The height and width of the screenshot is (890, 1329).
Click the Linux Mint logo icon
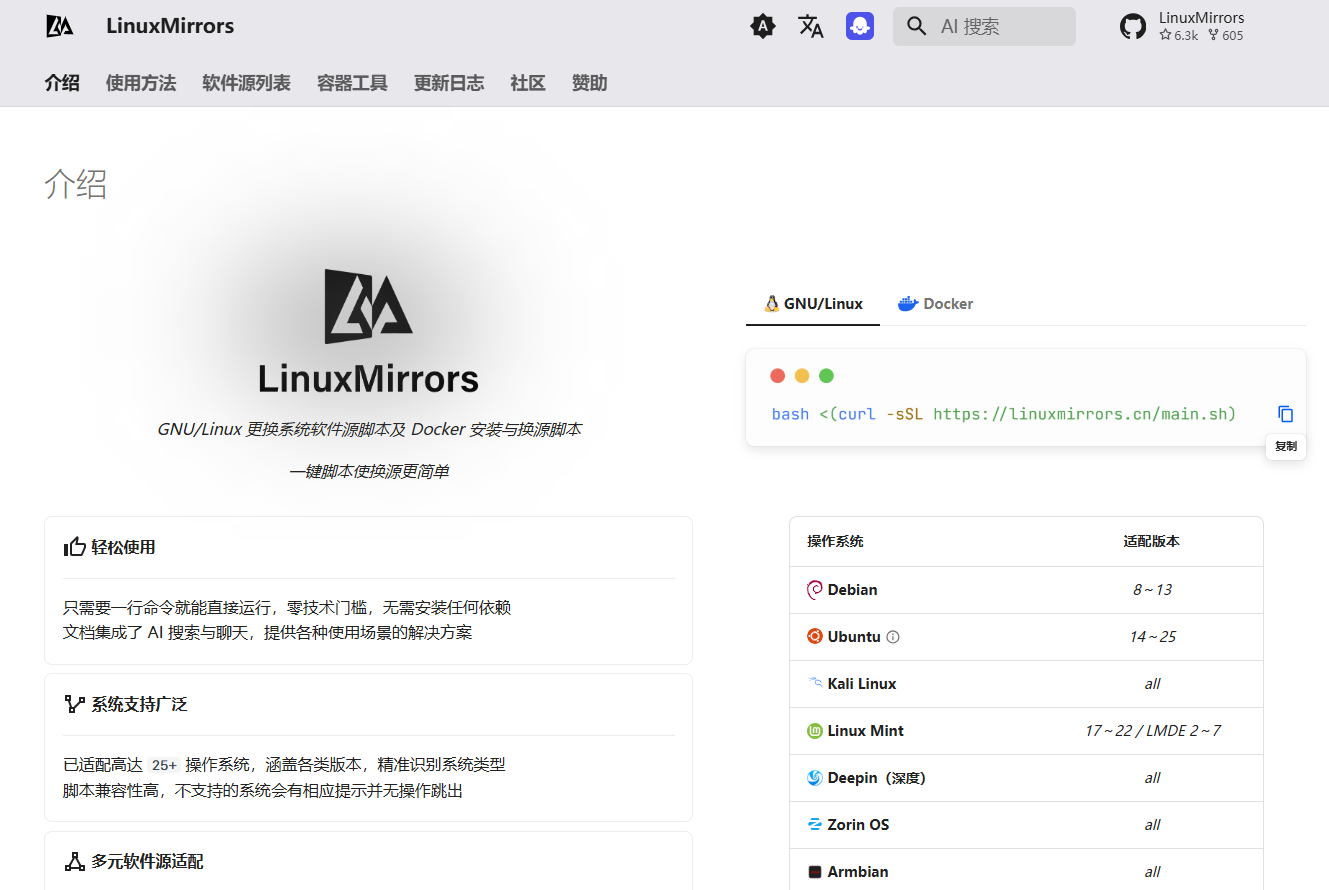tap(815, 731)
